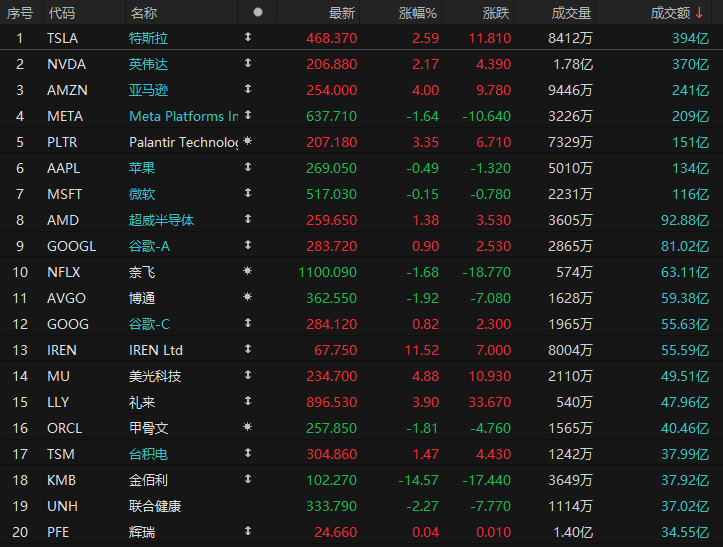
Task: Open the 特斯拉 stock name link
Action: click(148, 38)
